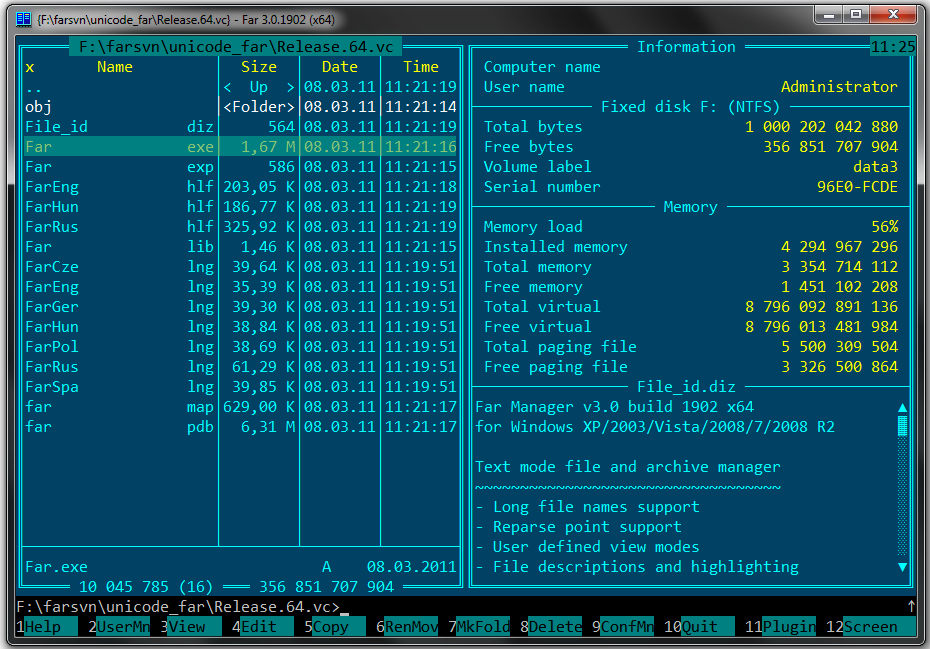Click the 10Quit function key
This screenshot has width=930, height=649.
698,626
